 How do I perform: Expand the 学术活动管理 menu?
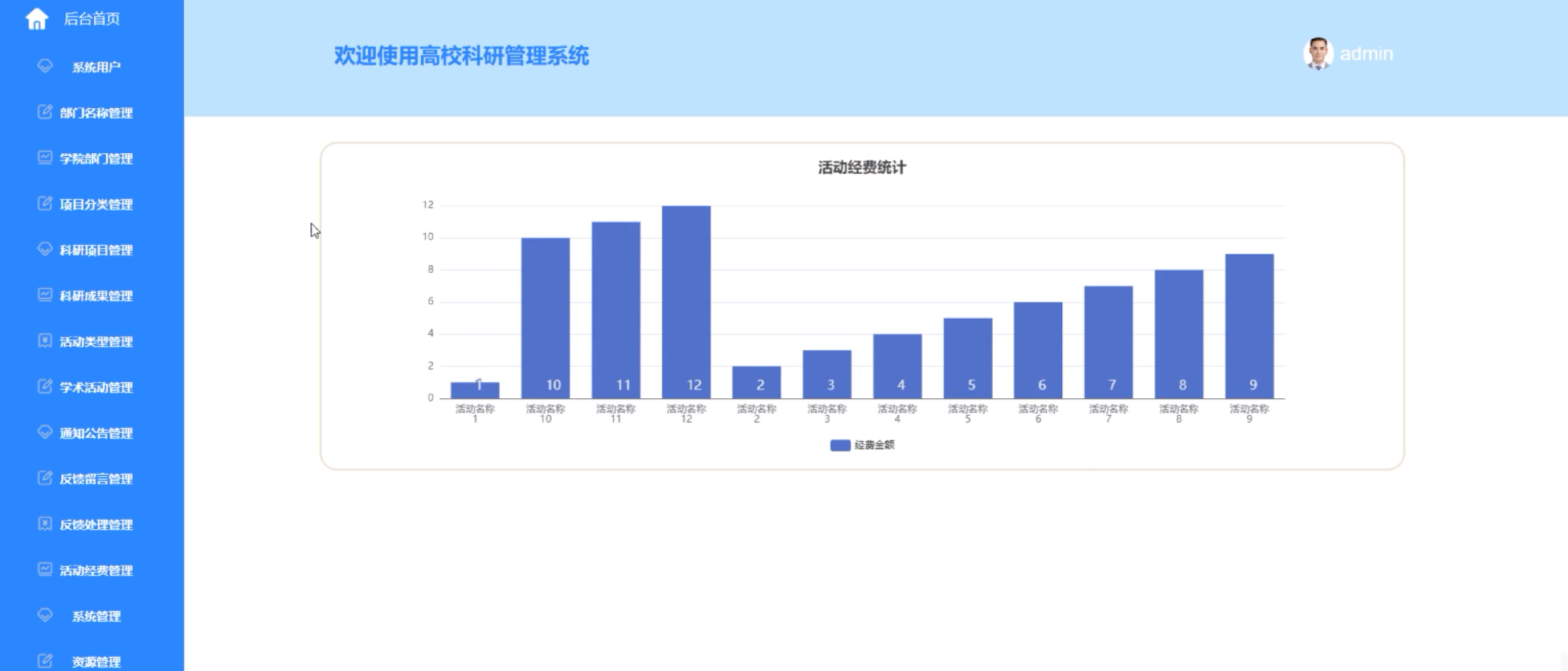point(96,388)
